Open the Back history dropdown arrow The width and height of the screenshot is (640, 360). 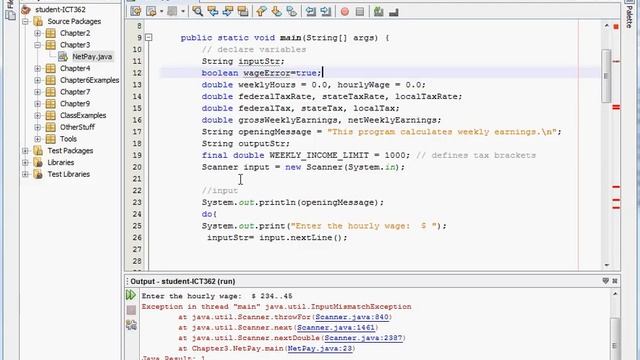(161, 11)
